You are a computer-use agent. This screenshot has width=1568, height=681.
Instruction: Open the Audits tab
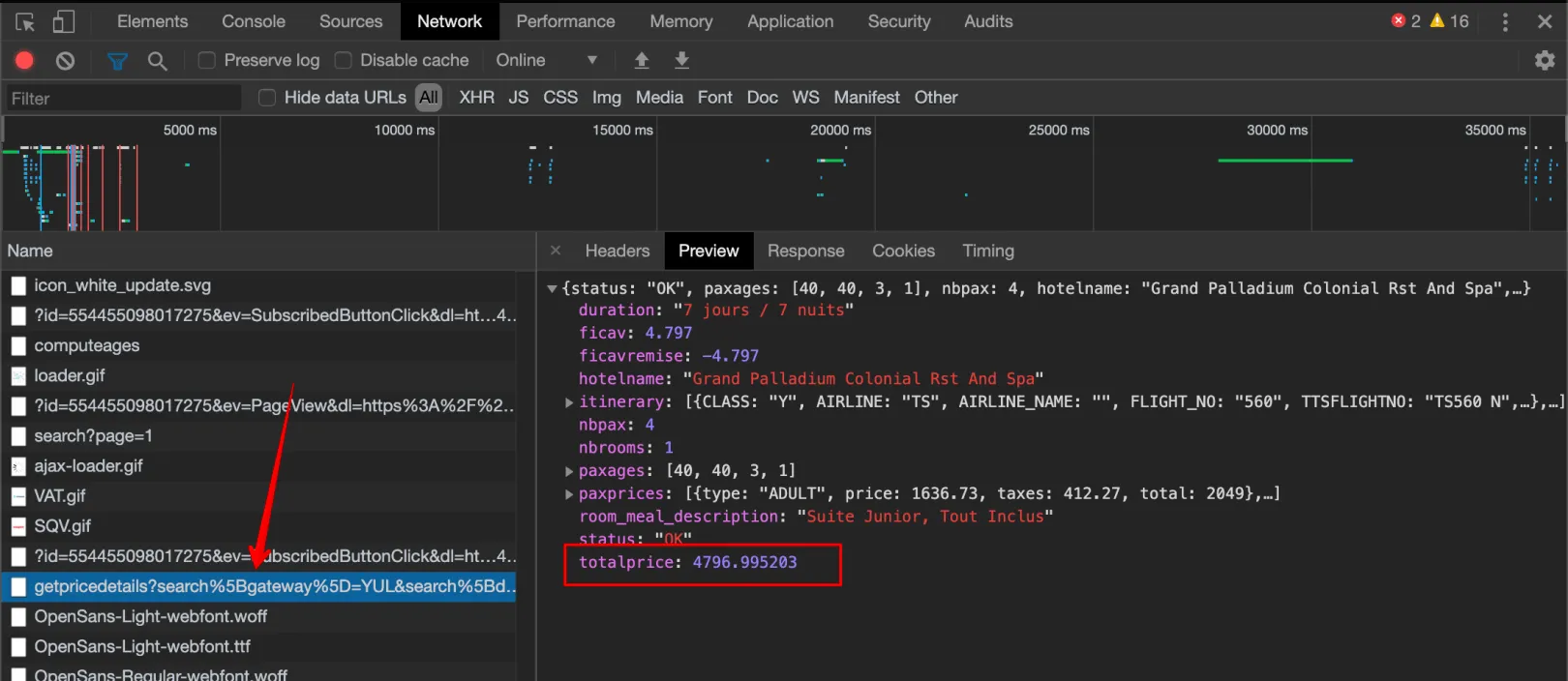pos(988,21)
